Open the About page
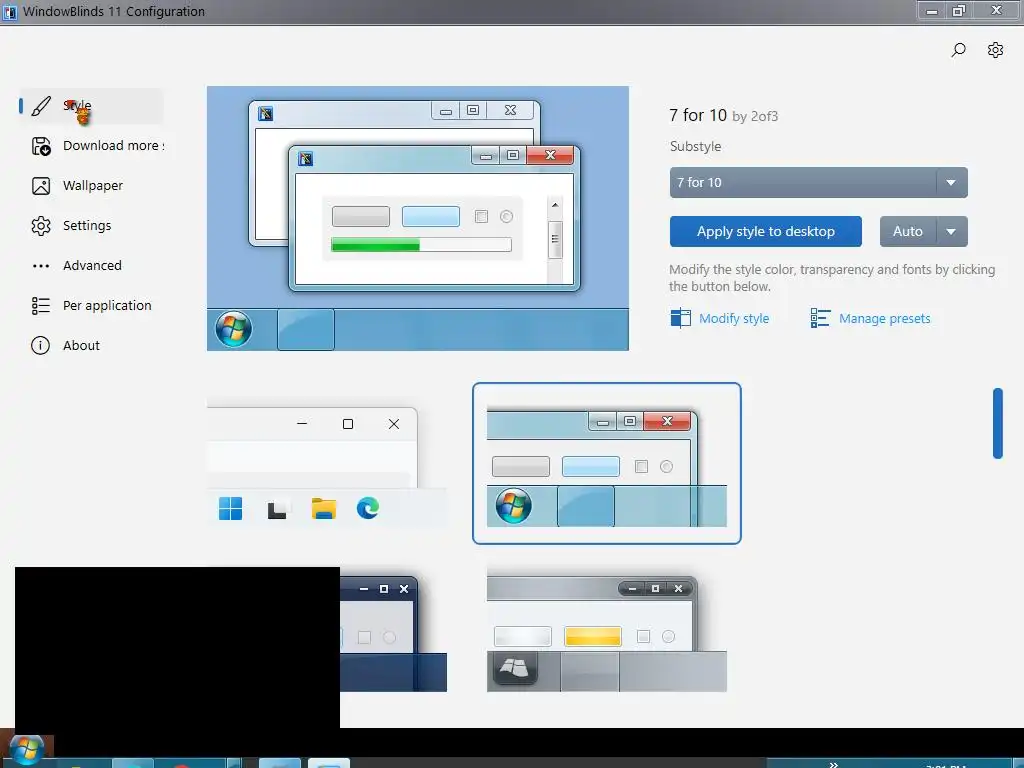 coord(91,345)
